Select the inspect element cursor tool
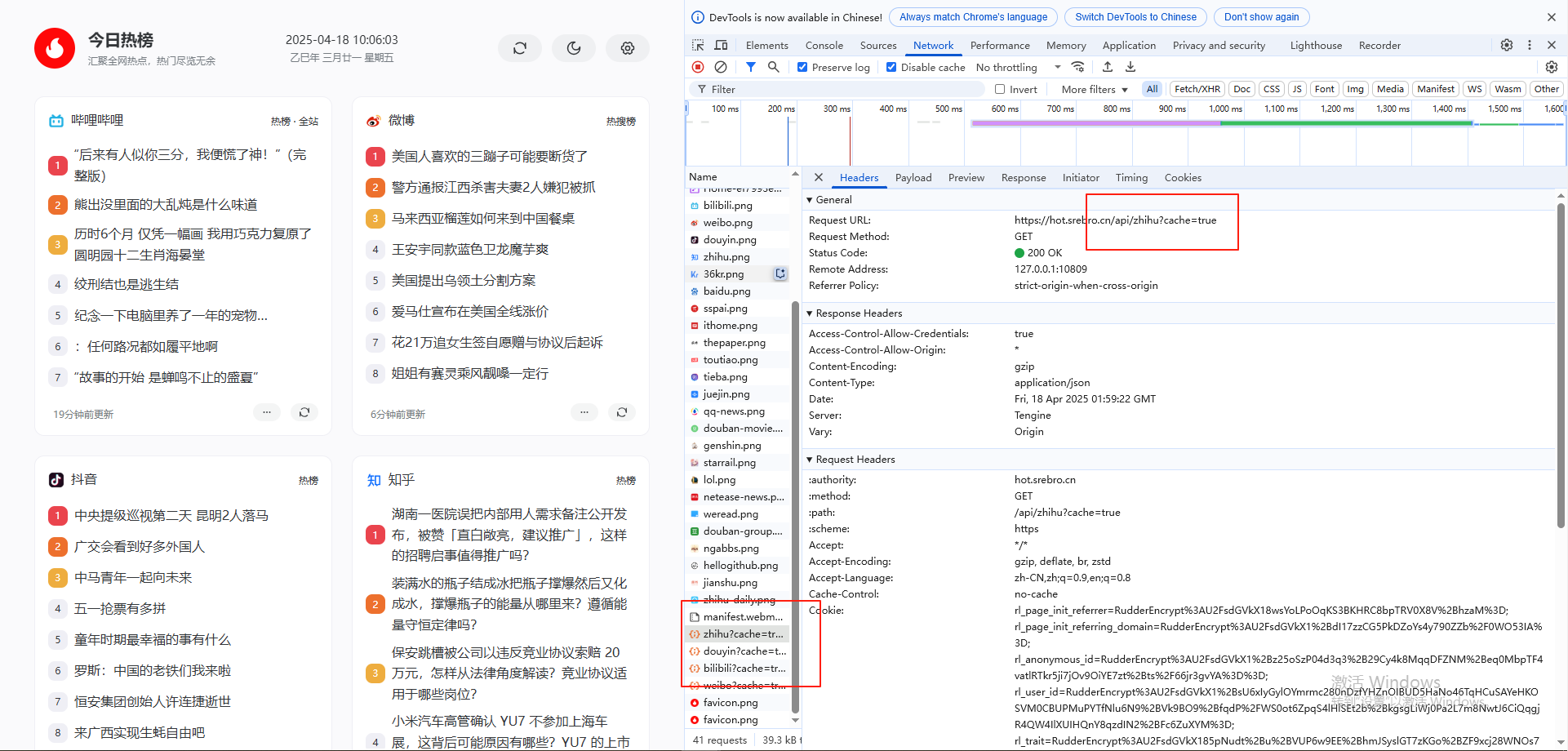Image resolution: width=1568 pixels, height=751 pixels. [x=698, y=45]
